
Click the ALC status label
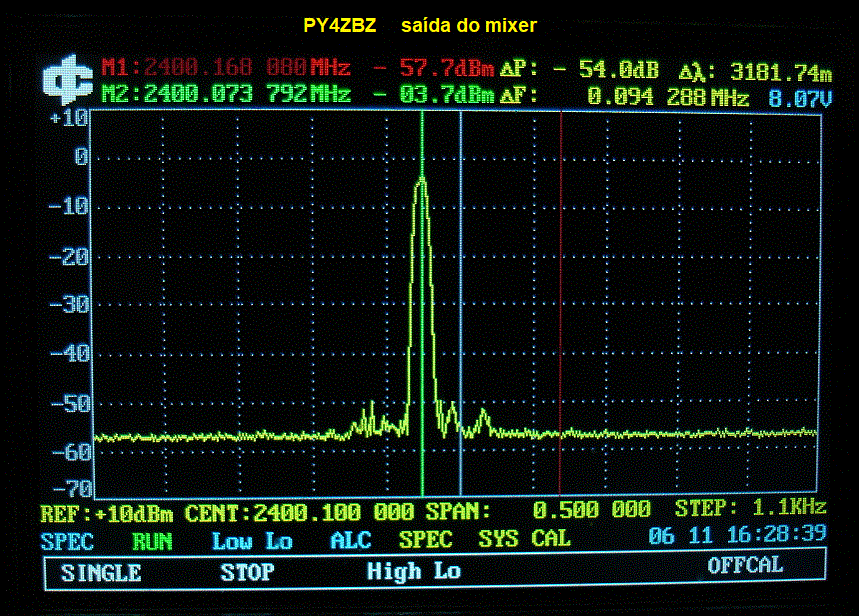[x=351, y=540]
